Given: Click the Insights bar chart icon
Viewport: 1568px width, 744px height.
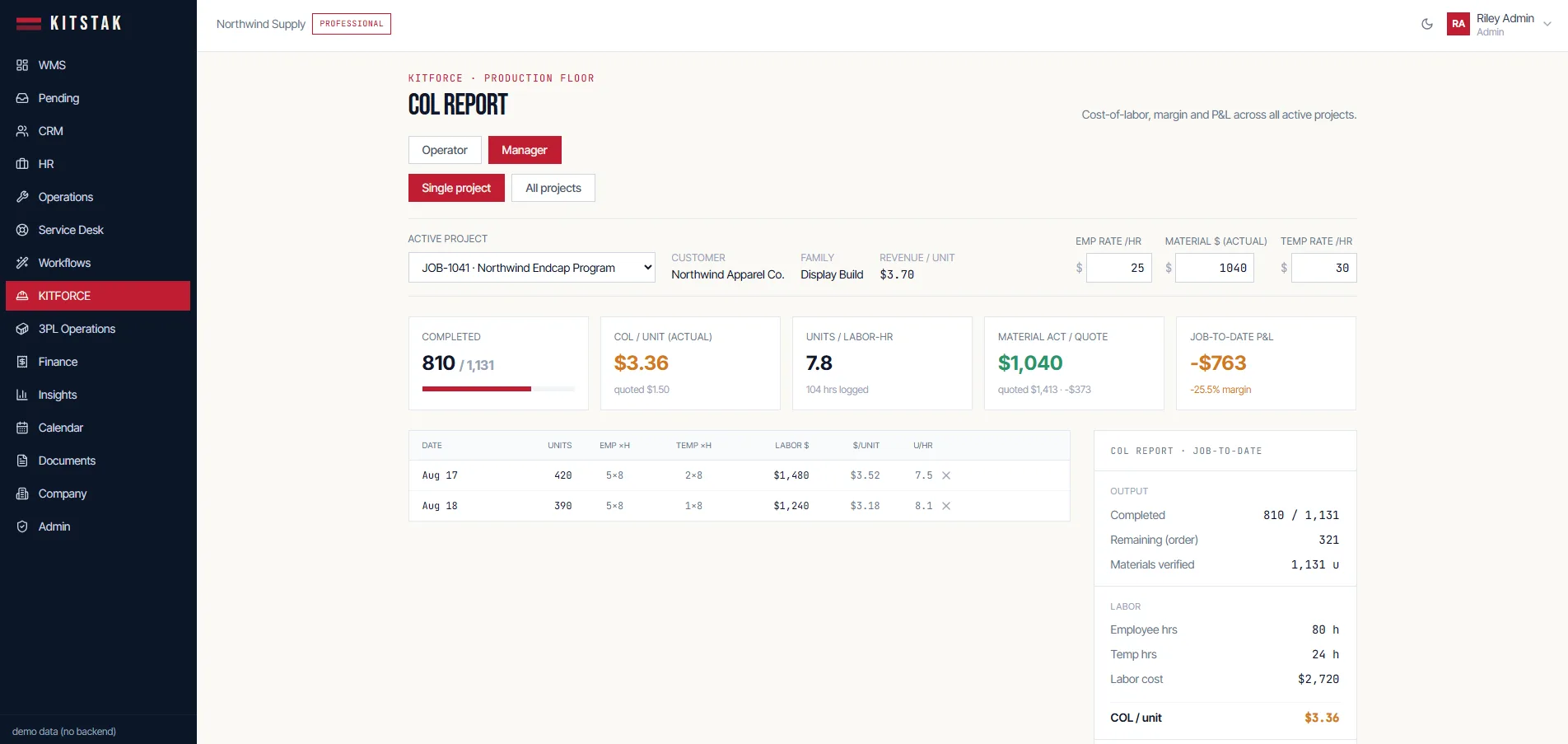Looking at the screenshot, I should (22, 395).
